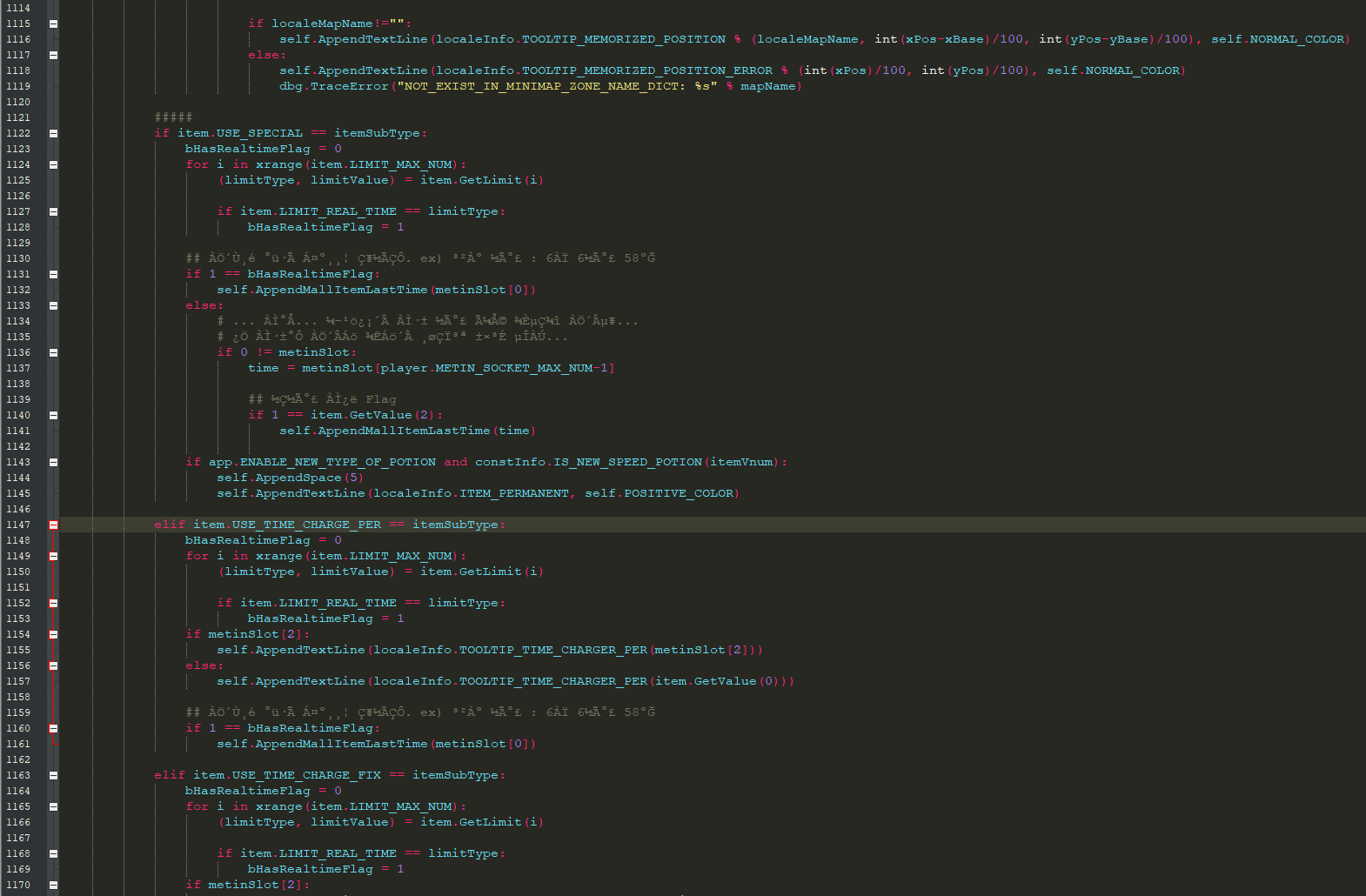Click 'USE_TIME_CHARGE_FIX' on line 1163
Image resolution: width=1366 pixels, height=896 pixels.
click(x=307, y=775)
